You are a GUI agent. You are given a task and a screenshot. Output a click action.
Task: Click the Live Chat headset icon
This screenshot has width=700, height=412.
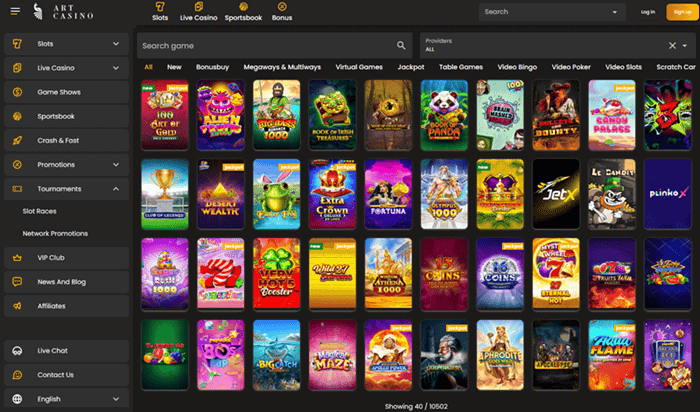click(x=17, y=351)
